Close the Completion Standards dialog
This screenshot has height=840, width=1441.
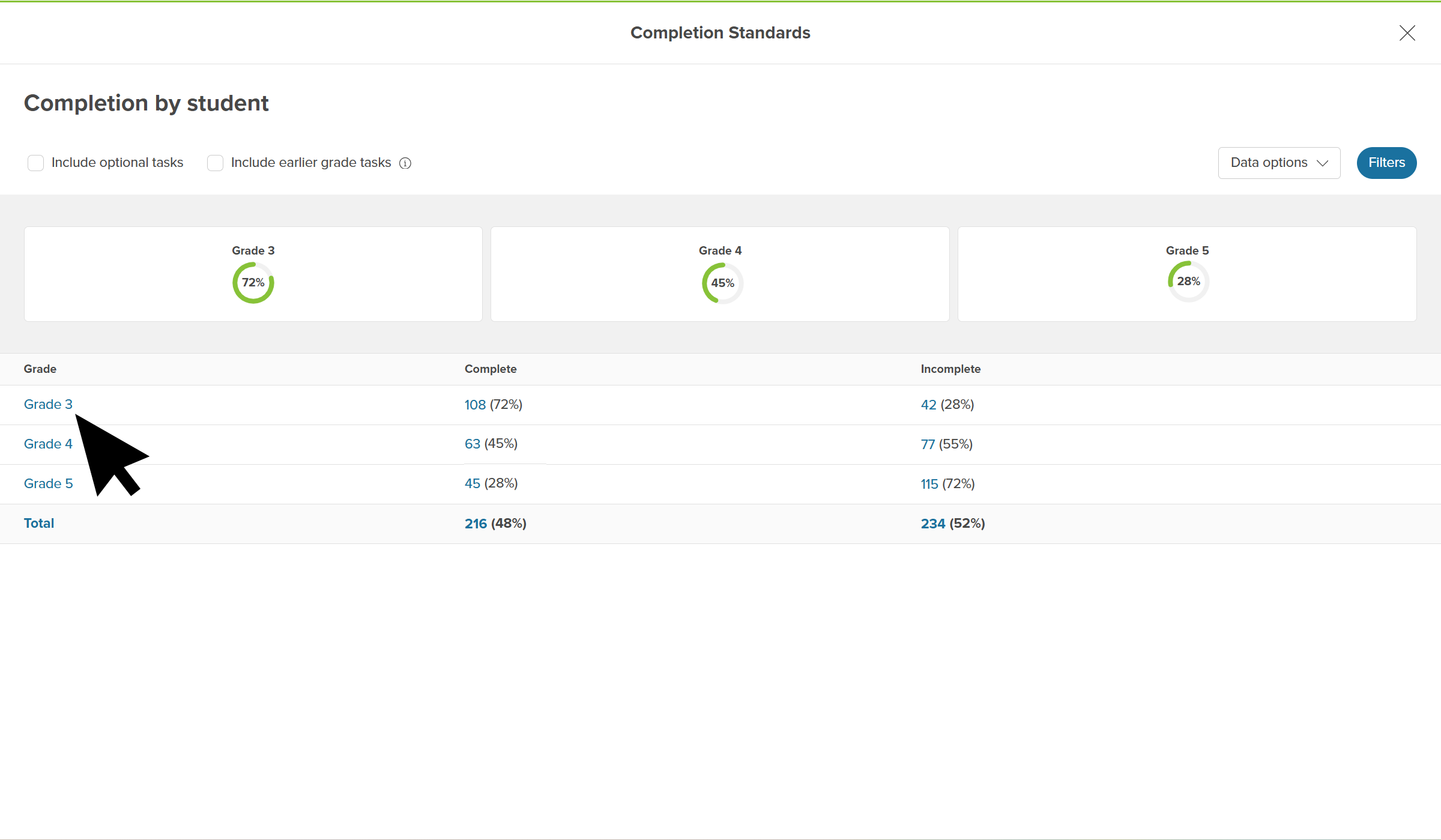tap(1407, 33)
